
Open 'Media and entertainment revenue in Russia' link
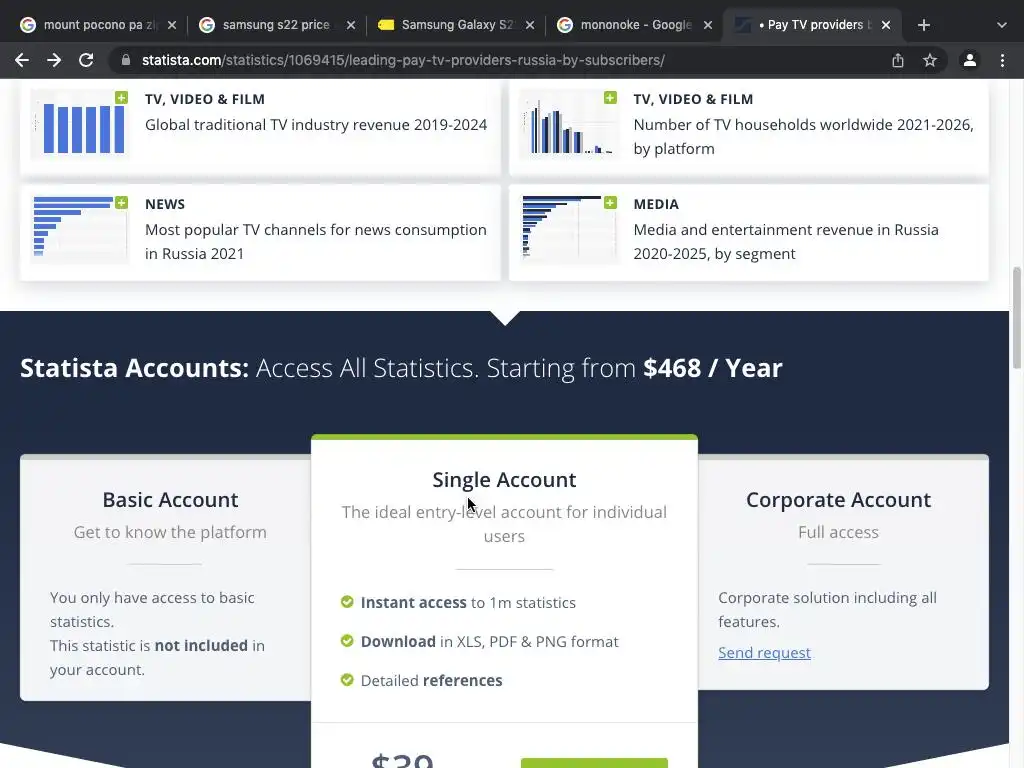pos(786,242)
